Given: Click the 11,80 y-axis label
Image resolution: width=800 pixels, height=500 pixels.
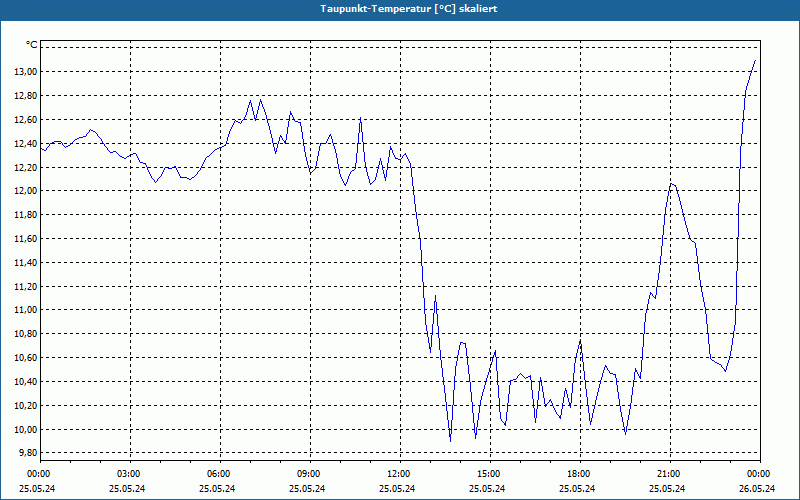Looking at the screenshot, I should pyautogui.click(x=25, y=215).
